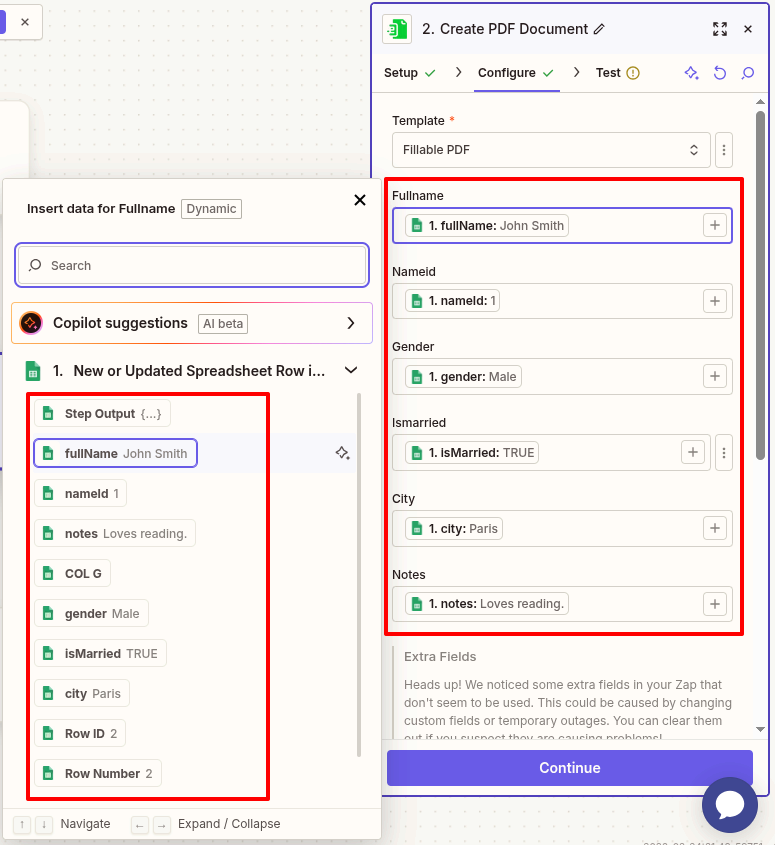Screen dimensions: 775x845
Task: Click the right arrow expand key hint
Action: click(x=161, y=824)
